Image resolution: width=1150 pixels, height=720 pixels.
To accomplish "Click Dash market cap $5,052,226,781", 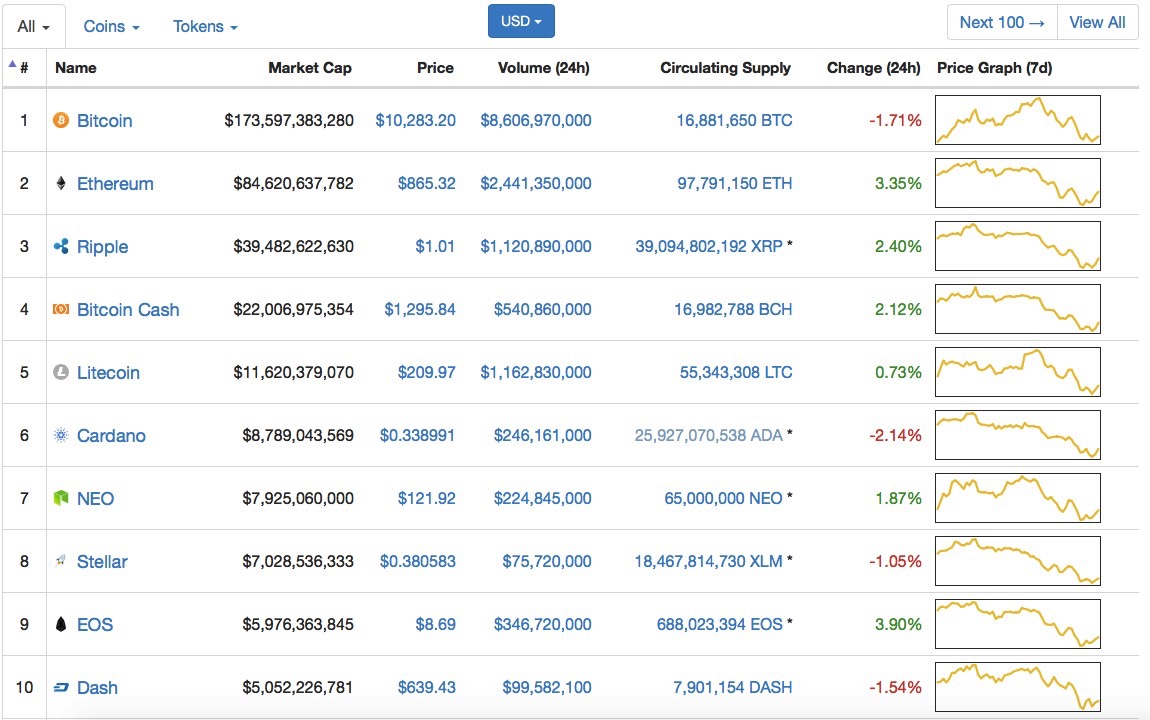I will tap(298, 688).
